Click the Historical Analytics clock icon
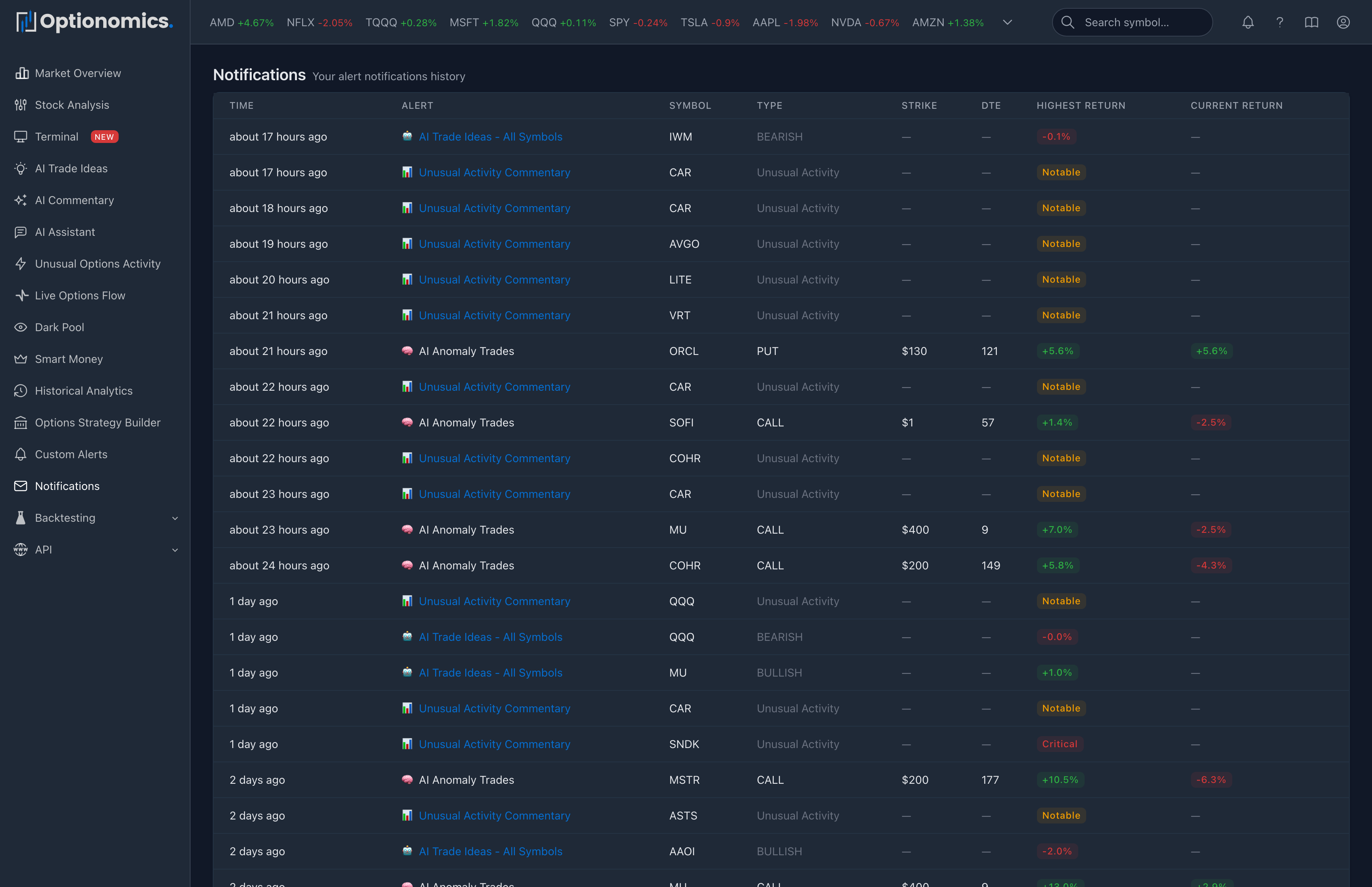The height and width of the screenshot is (887, 1372). [x=21, y=391]
